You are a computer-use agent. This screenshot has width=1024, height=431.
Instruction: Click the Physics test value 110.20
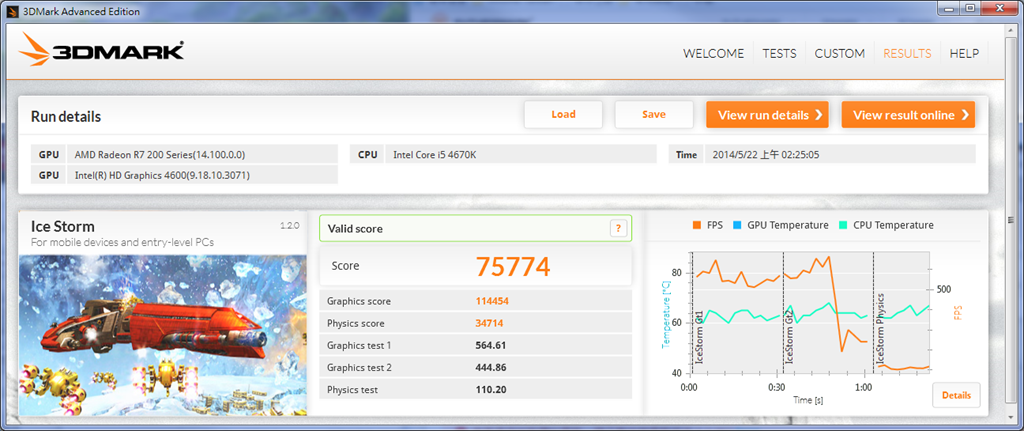click(491, 390)
